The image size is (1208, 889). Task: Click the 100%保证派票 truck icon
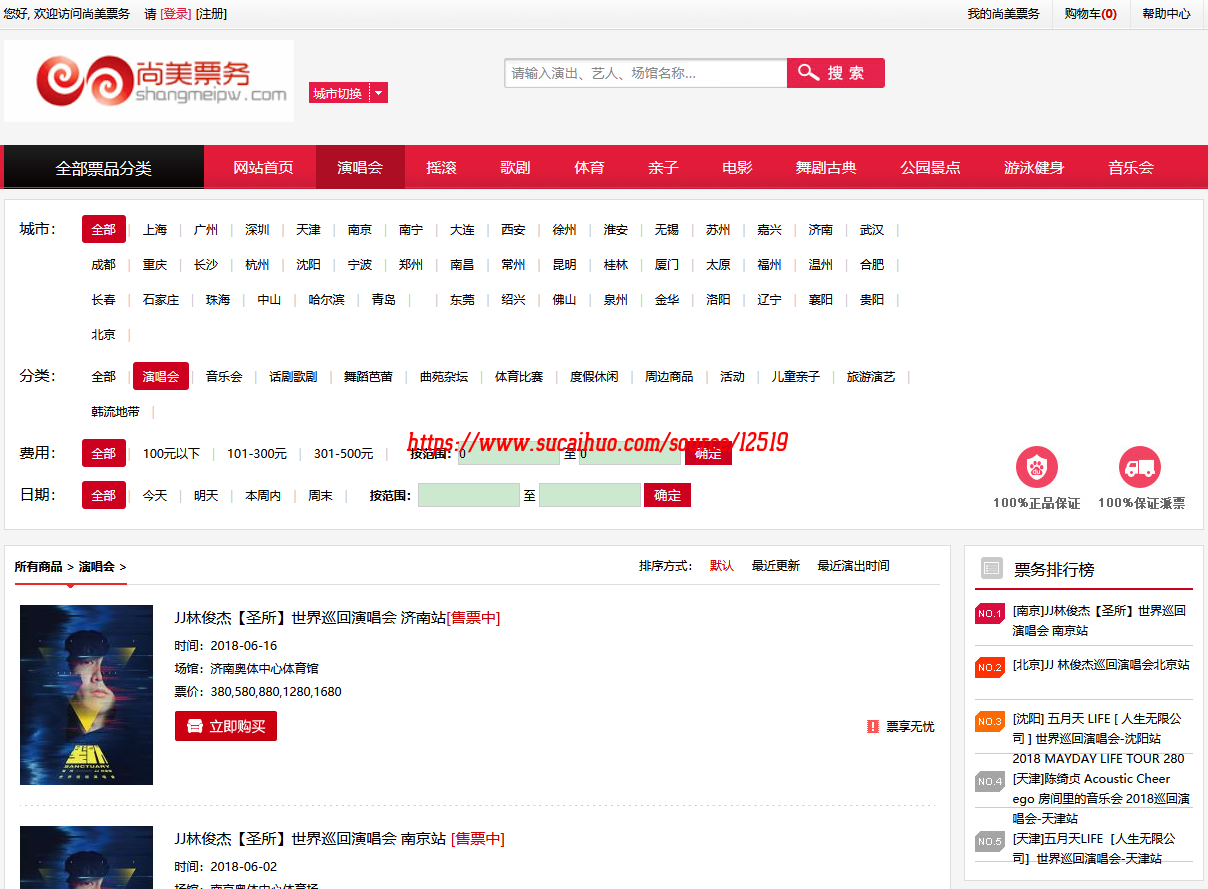pyautogui.click(x=1139, y=467)
